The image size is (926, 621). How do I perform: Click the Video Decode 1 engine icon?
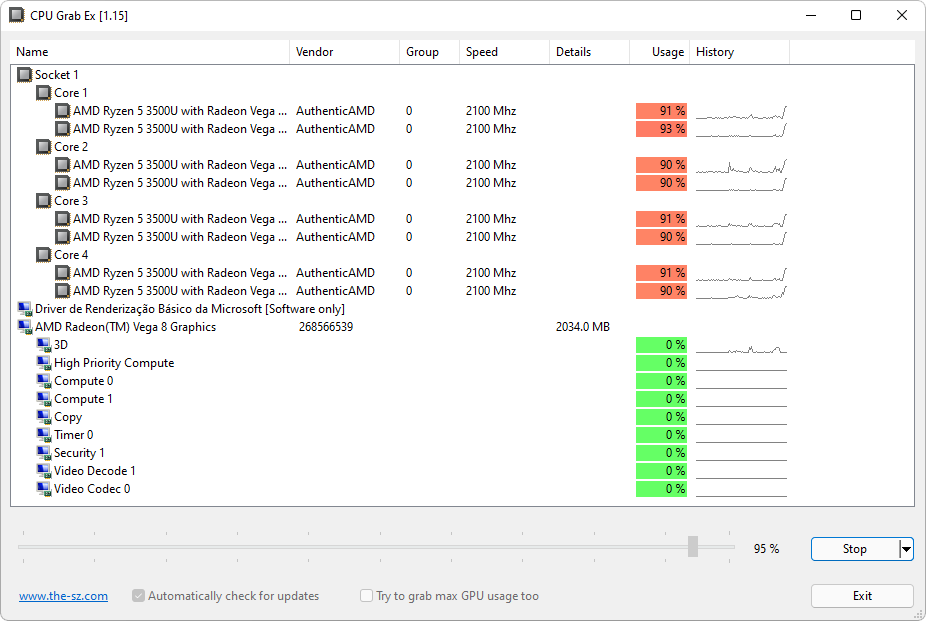point(44,471)
